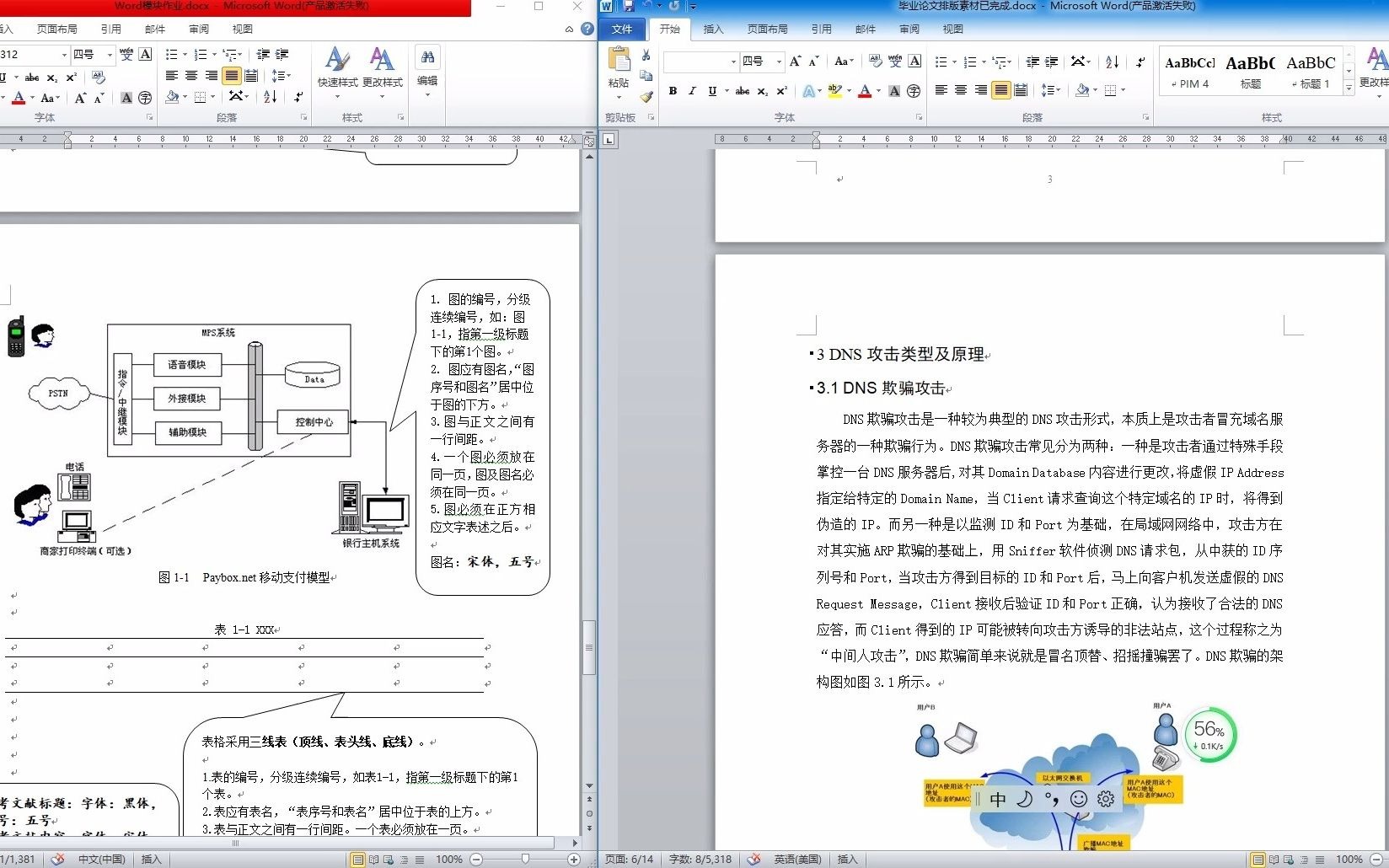Switch to the 插入 ribbon tab

(712, 29)
